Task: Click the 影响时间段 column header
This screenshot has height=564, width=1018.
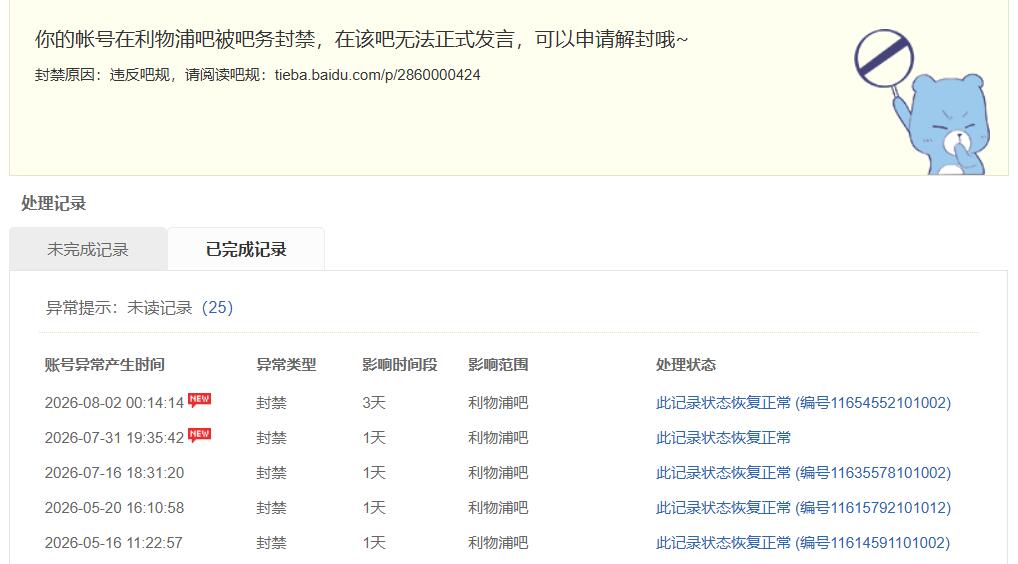Action: click(x=400, y=365)
